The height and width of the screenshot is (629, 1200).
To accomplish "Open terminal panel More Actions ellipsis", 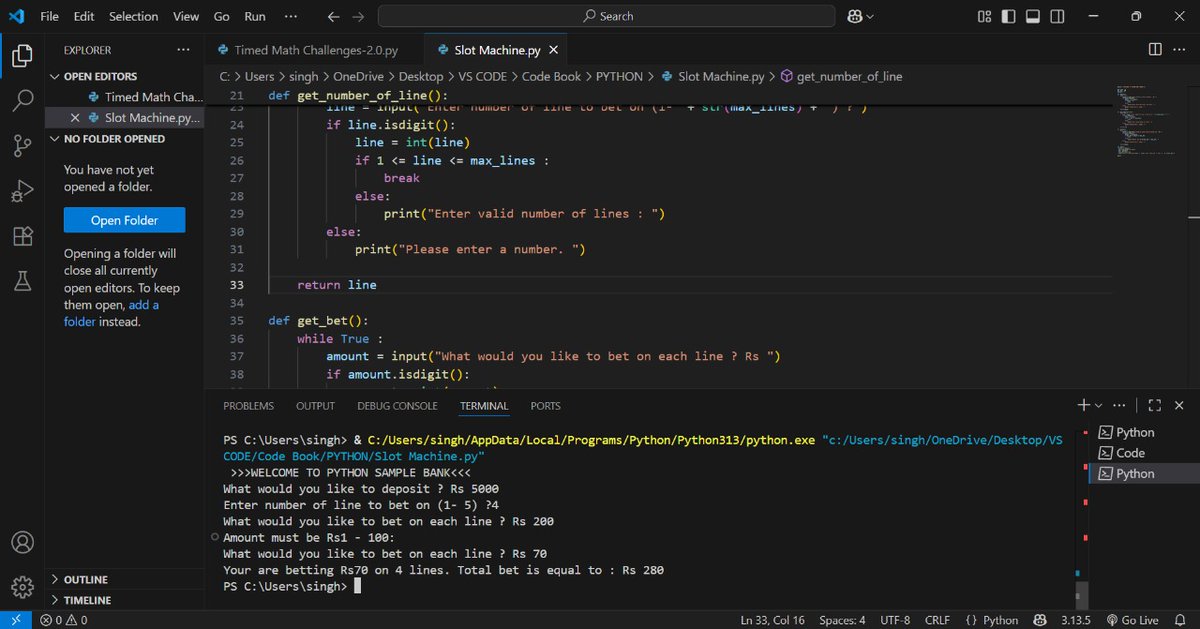I will click(1118, 405).
